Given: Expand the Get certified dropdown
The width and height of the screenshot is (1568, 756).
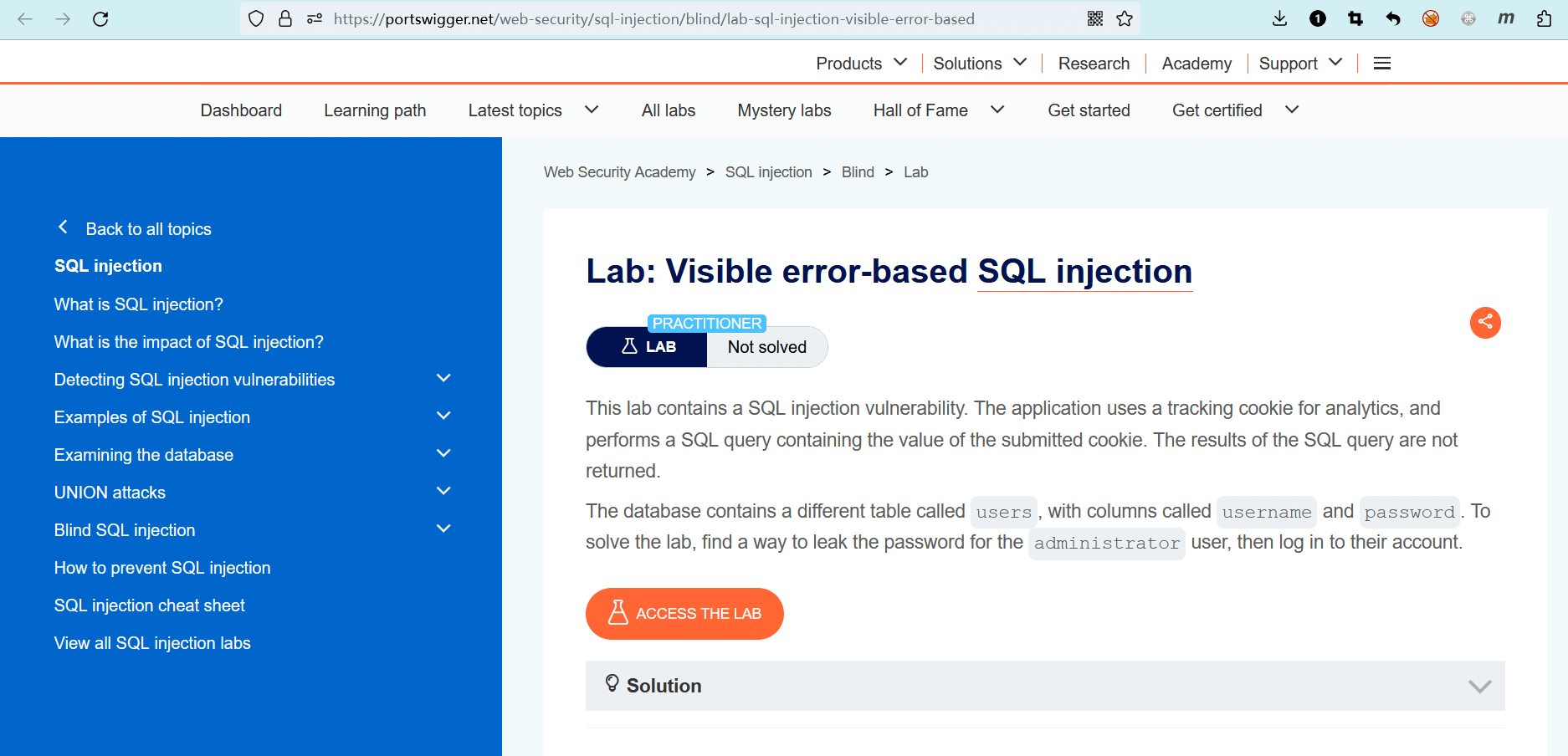Looking at the screenshot, I should click(1292, 110).
